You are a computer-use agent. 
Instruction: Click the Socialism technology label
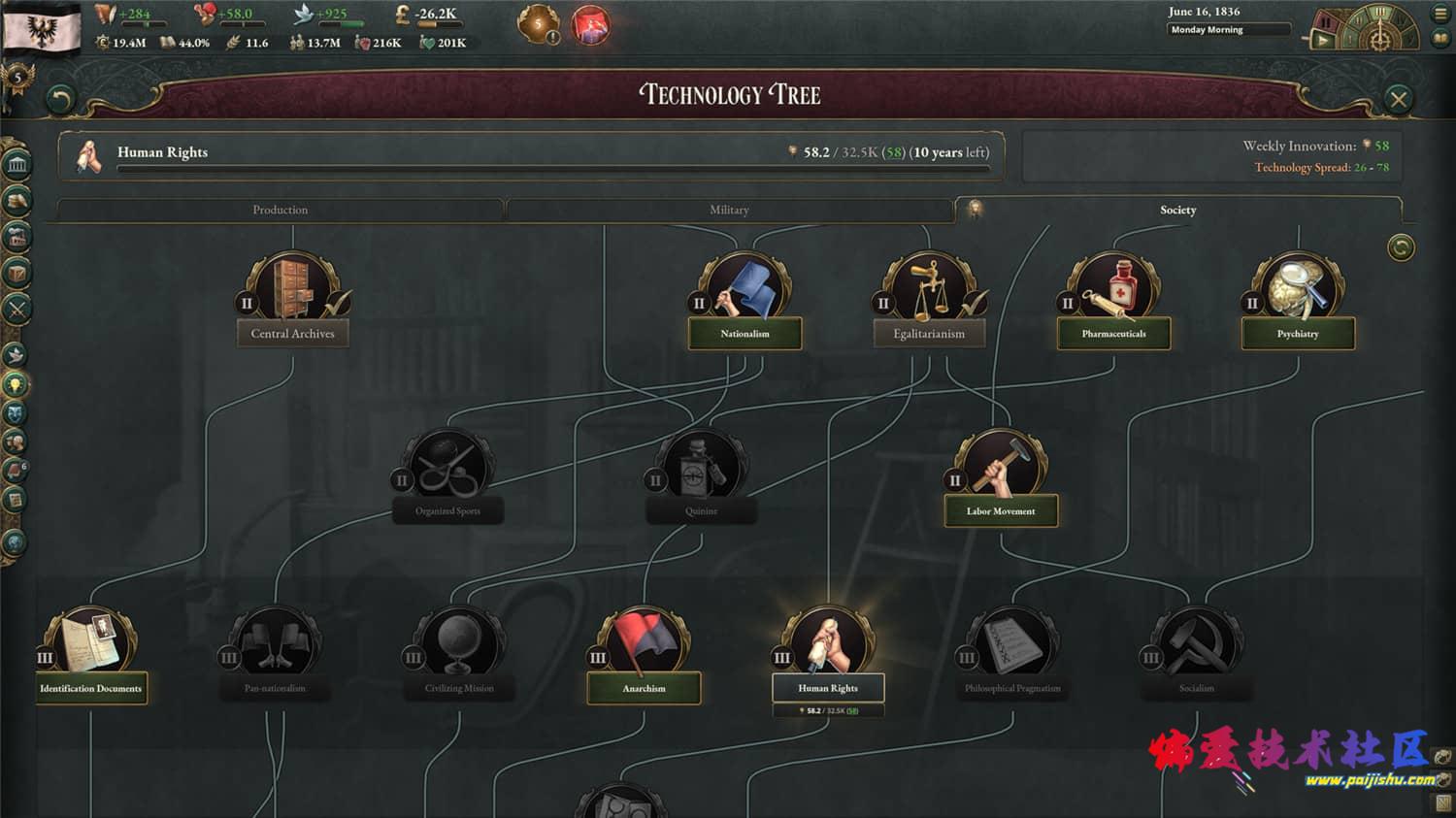coord(1196,688)
